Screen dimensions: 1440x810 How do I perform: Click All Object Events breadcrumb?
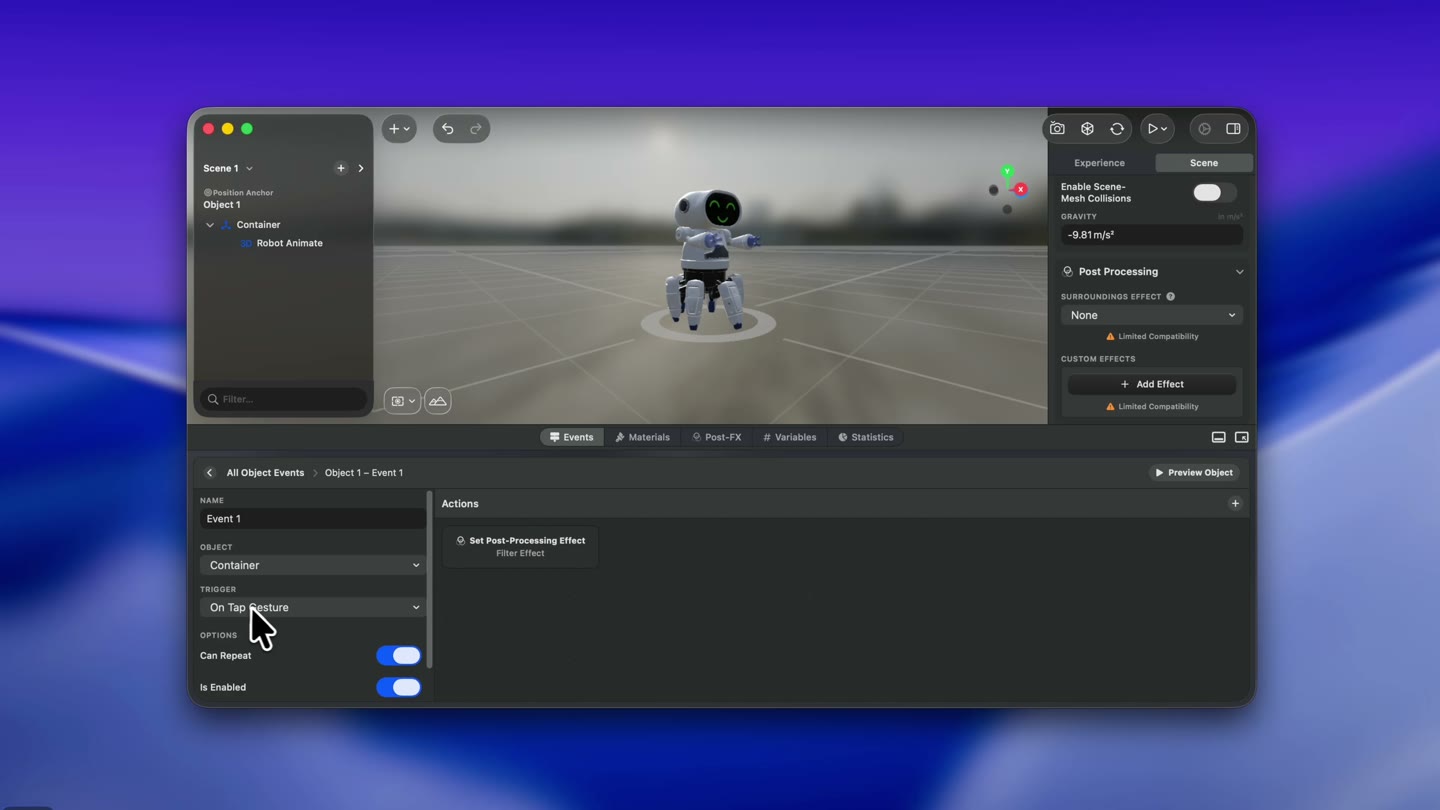pos(265,473)
